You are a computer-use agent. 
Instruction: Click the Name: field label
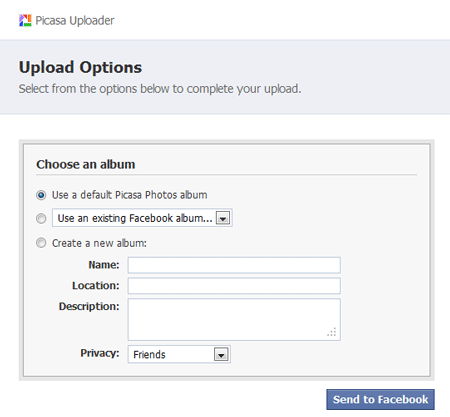point(104,265)
